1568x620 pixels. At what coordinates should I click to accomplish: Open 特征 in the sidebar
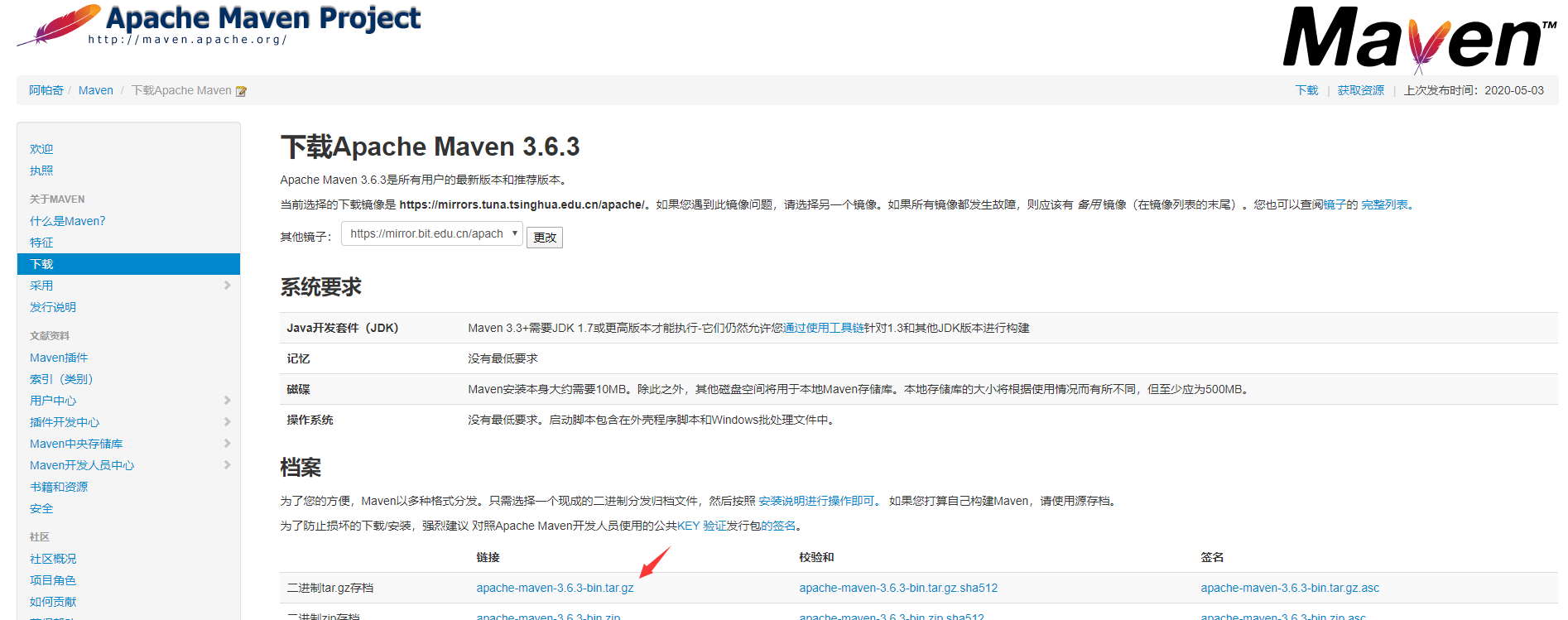tap(41, 243)
